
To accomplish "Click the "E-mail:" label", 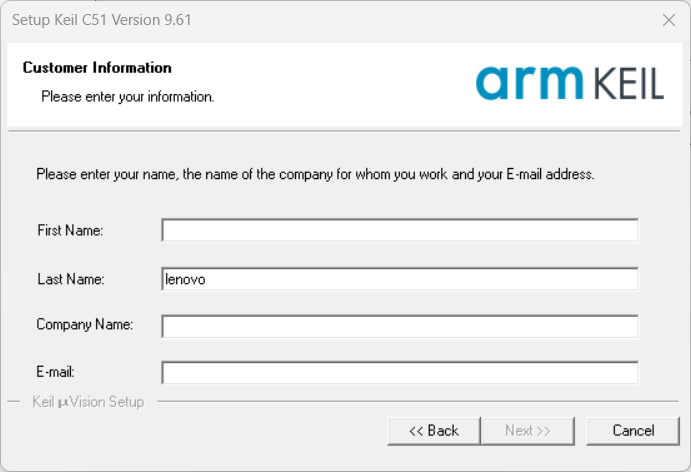I will 58,373.
